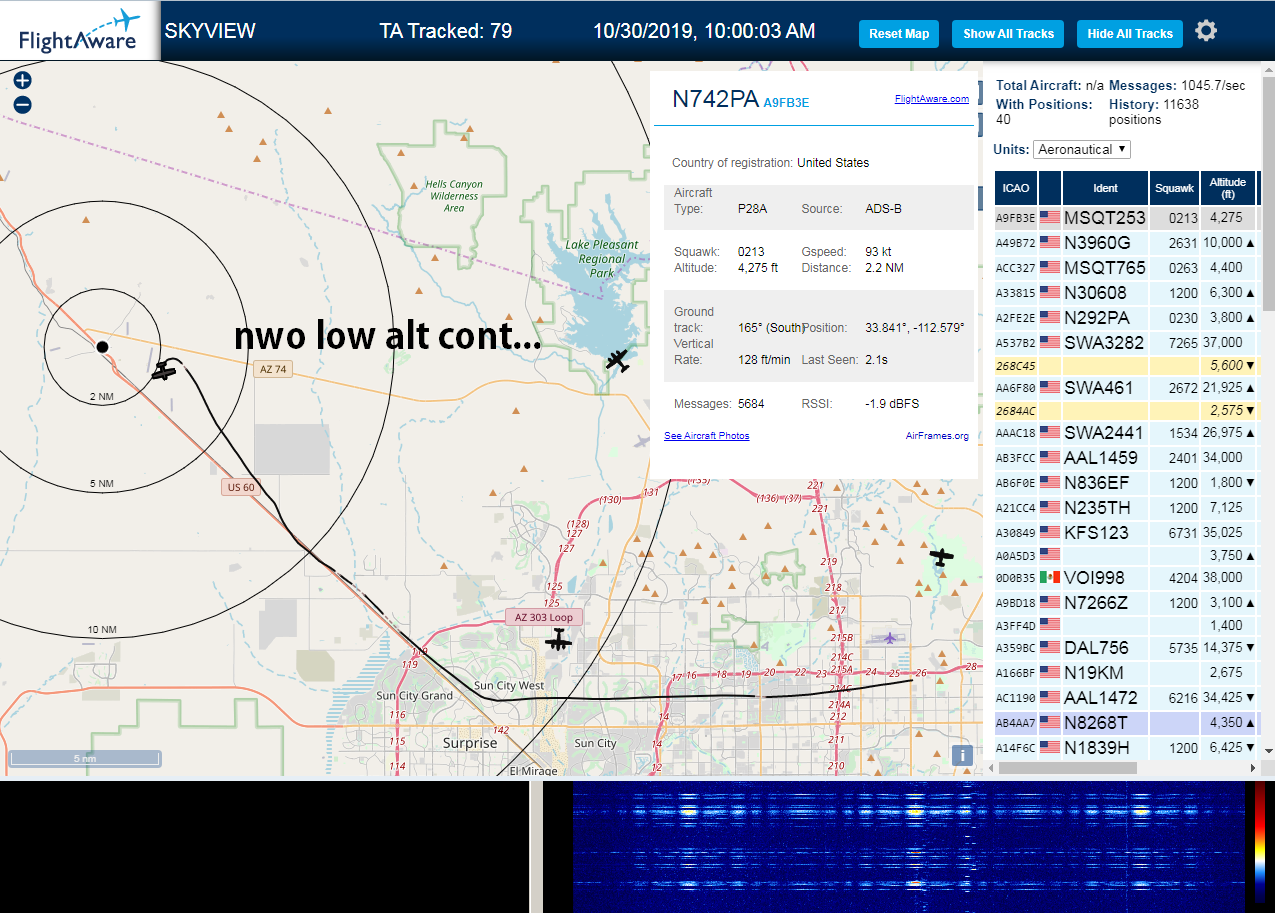Select the N292PA aircraft row
The width and height of the screenshot is (1275, 913).
click(1126, 318)
